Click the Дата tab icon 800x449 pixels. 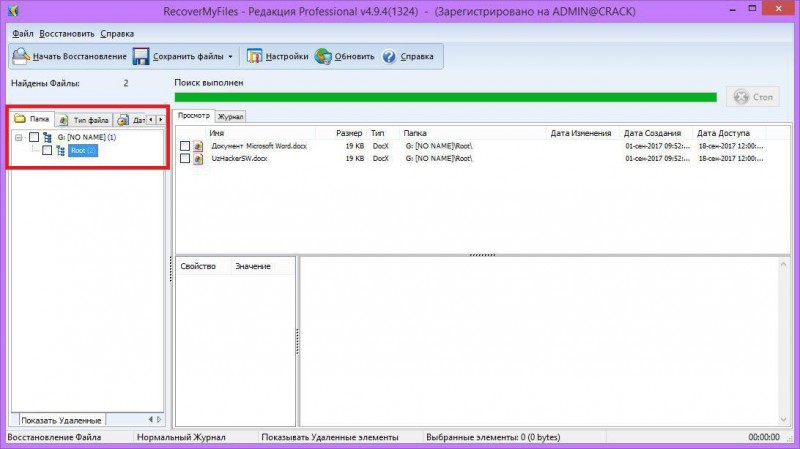click(x=123, y=120)
